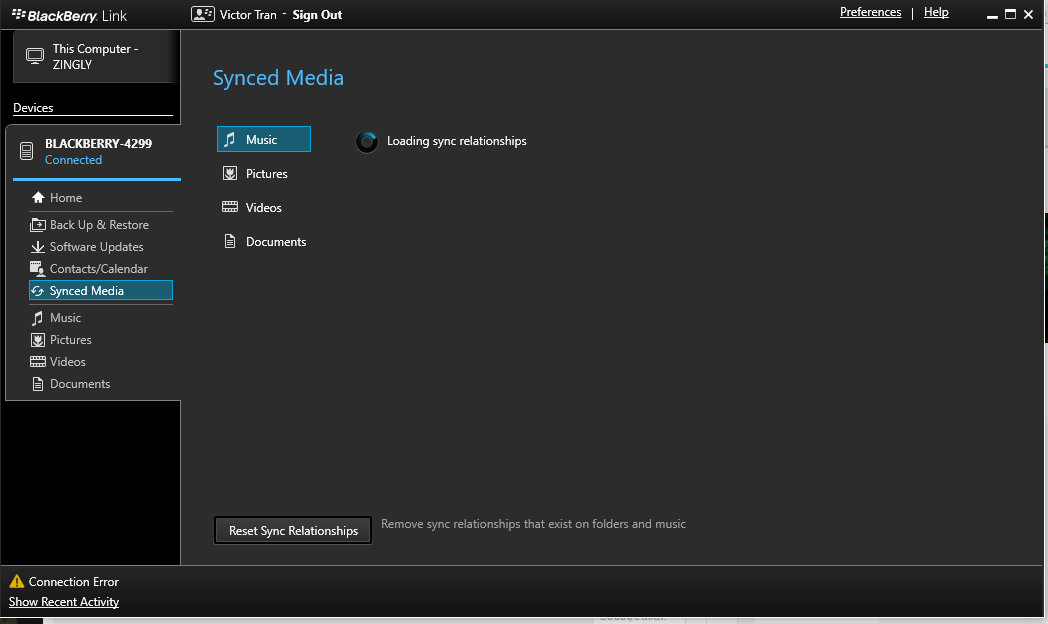Open Videos under the device sidebar
1048x624 pixels.
[x=101, y=362]
